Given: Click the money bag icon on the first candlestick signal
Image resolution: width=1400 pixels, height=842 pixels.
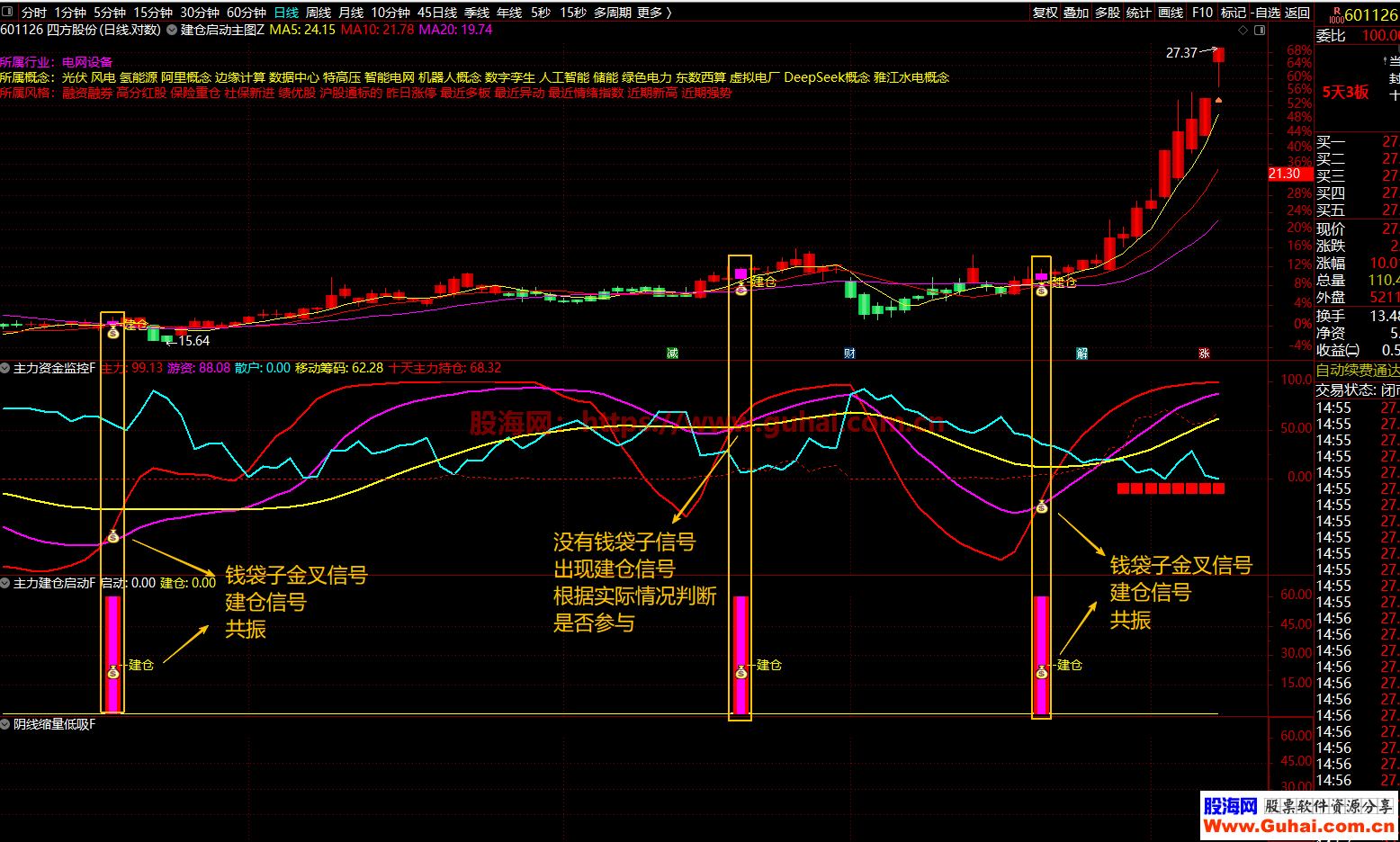Looking at the screenshot, I should click(x=112, y=333).
